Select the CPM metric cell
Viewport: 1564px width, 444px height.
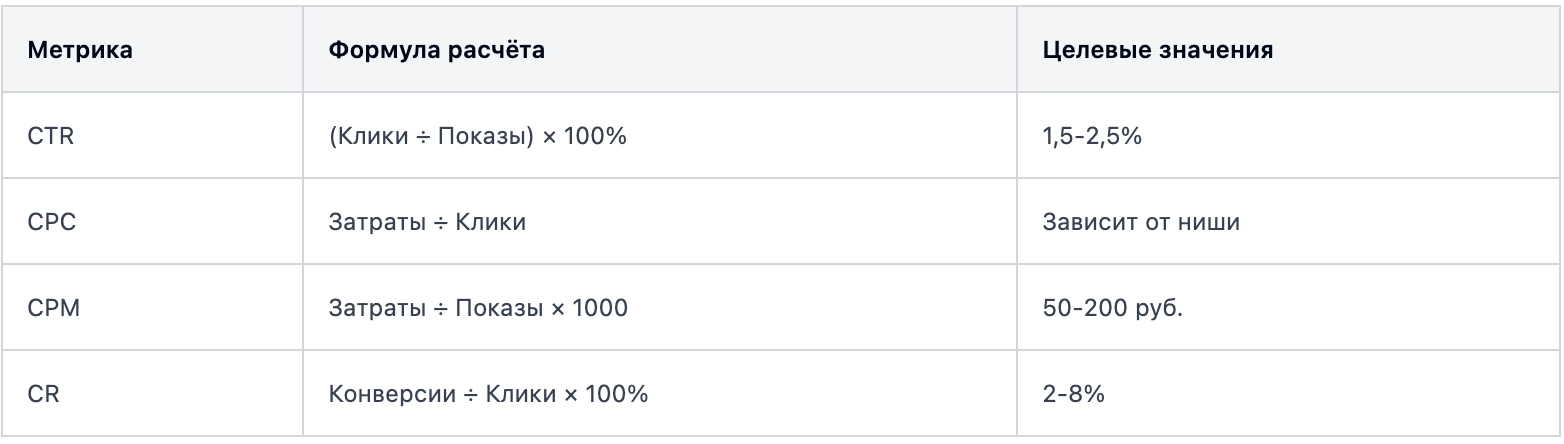point(54,308)
